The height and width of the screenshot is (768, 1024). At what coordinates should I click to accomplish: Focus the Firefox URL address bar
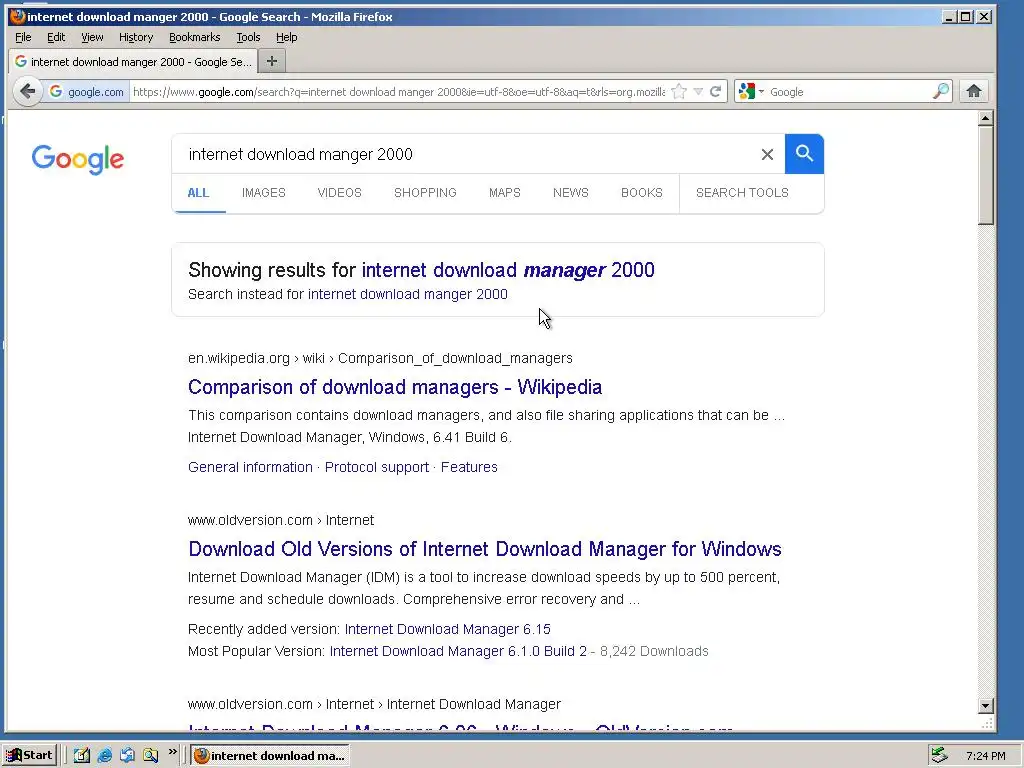click(398, 91)
